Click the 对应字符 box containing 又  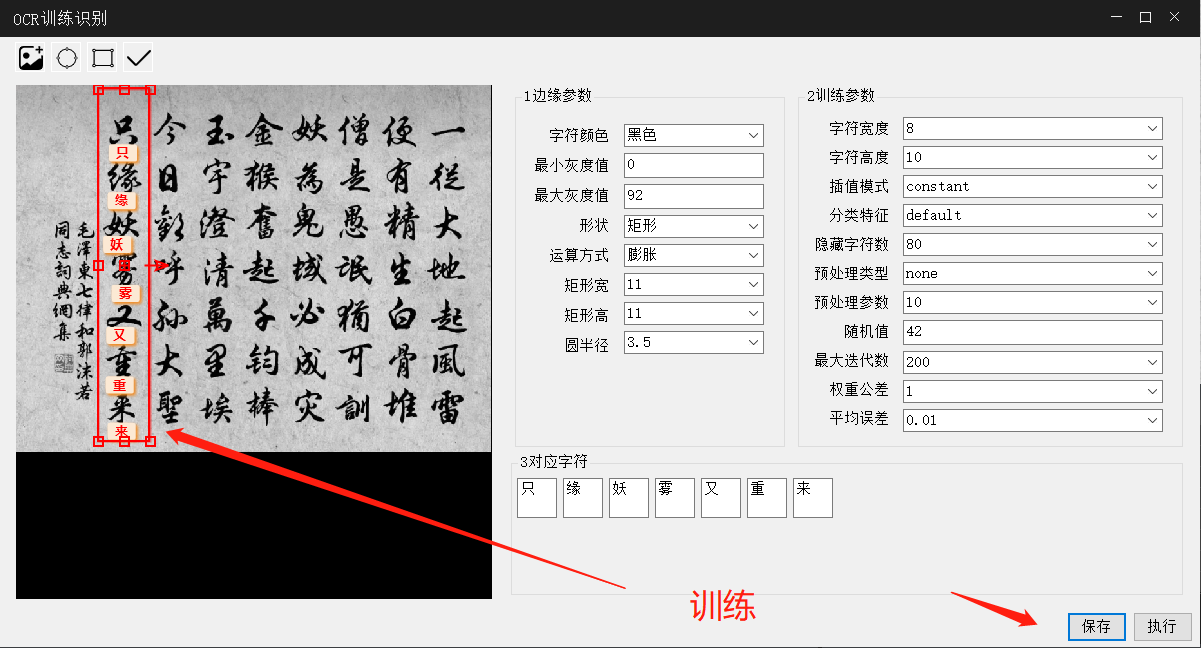pyautogui.click(x=721, y=498)
